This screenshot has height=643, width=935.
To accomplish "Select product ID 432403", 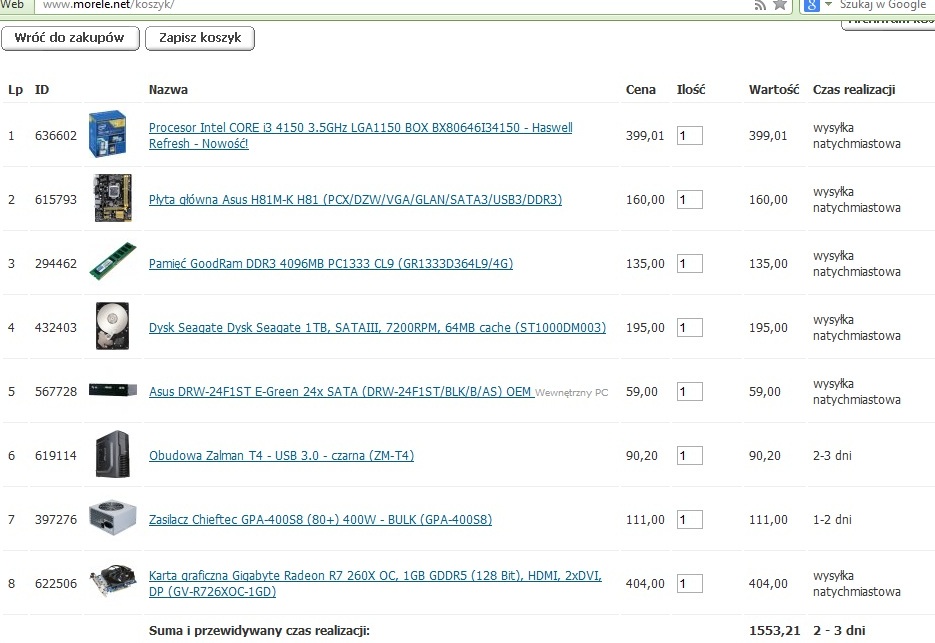I will pos(55,327).
